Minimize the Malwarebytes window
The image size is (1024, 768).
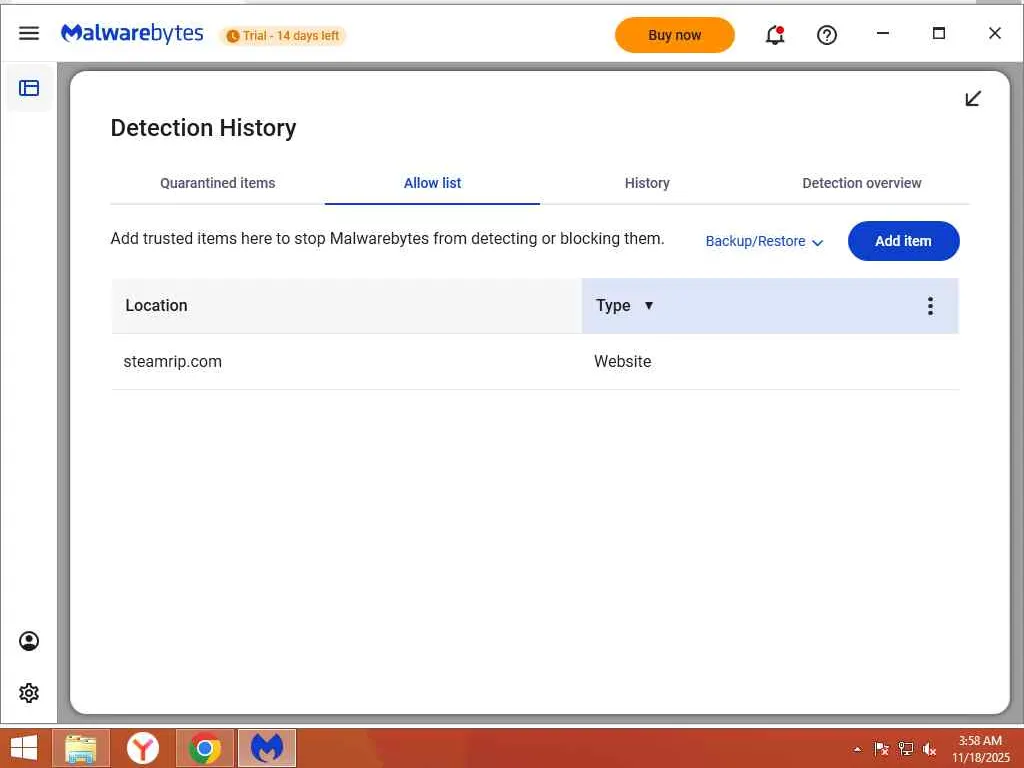883,33
